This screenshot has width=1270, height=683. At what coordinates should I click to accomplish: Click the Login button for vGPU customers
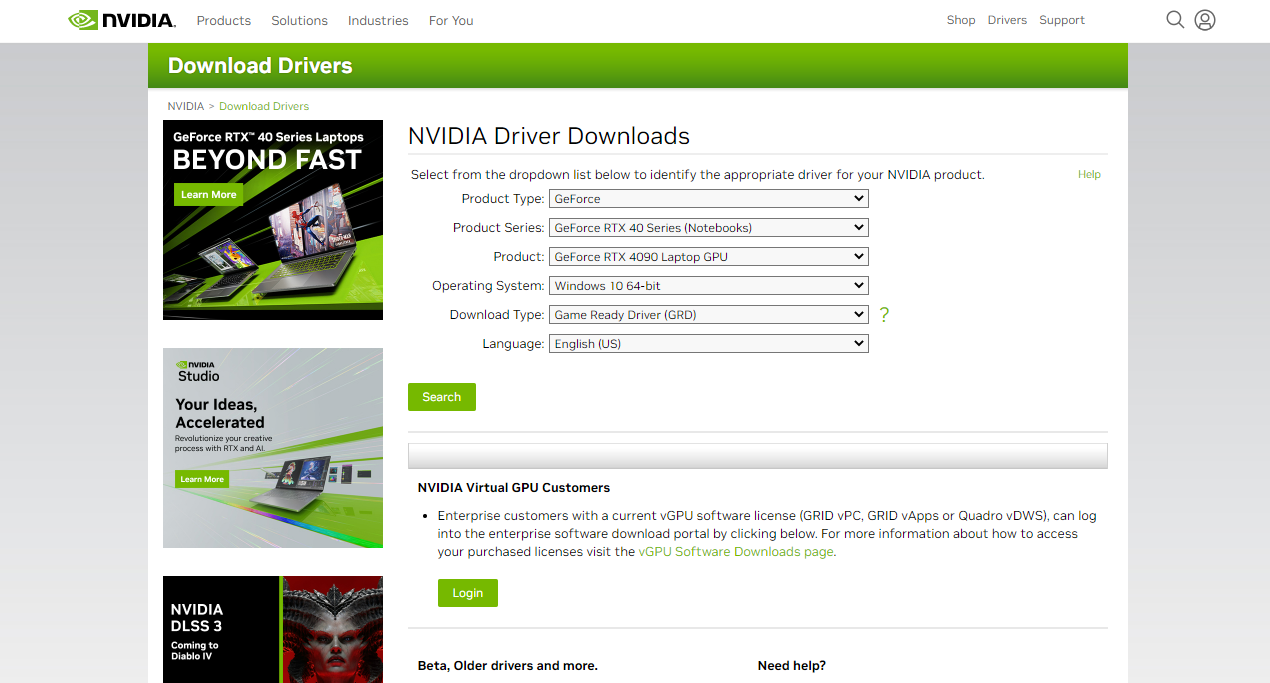click(467, 592)
